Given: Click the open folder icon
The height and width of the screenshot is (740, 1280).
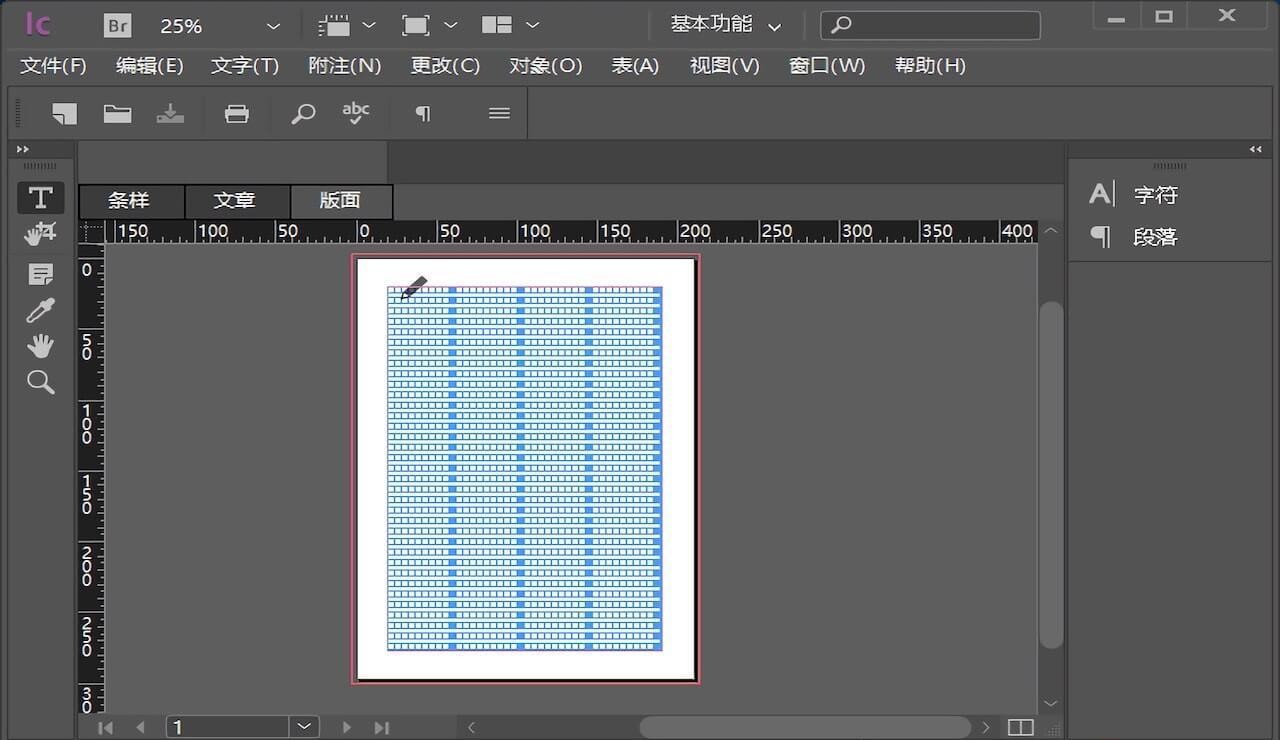Looking at the screenshot, I should click(x=117, y=114).
